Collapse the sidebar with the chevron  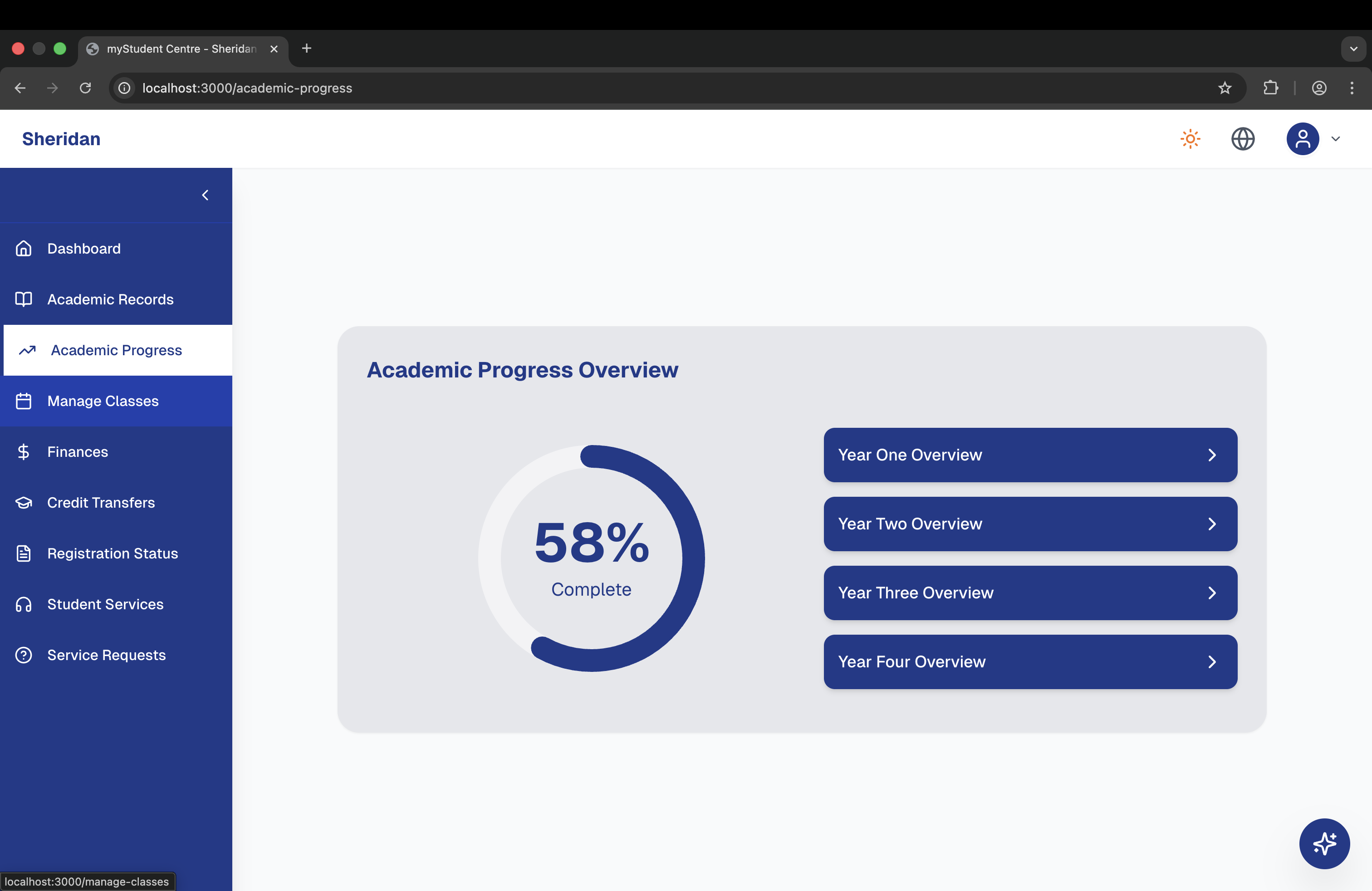(205, 196)
